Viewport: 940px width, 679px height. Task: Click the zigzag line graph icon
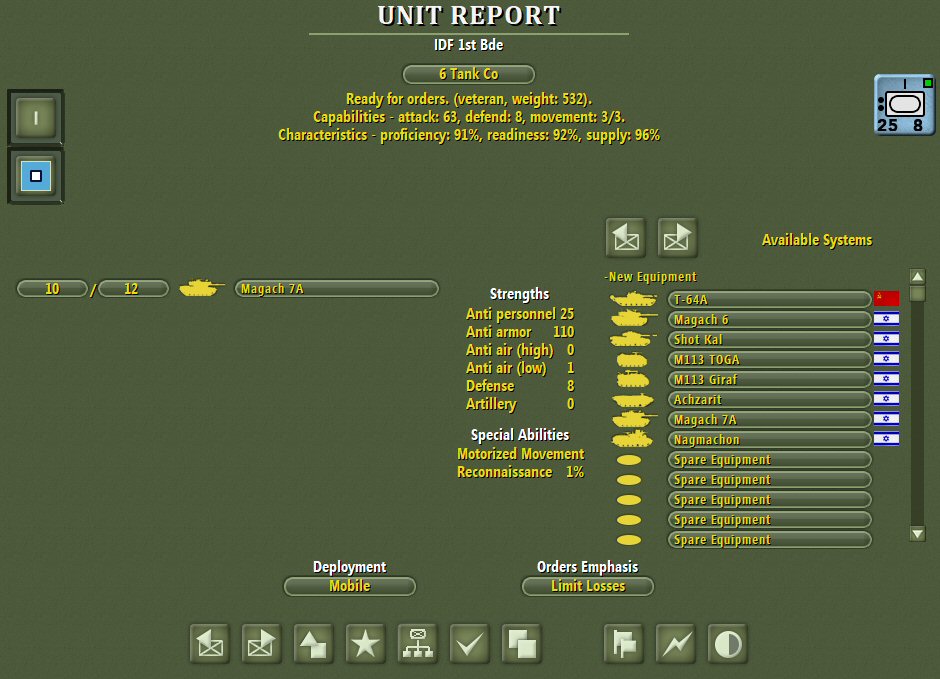676,644
